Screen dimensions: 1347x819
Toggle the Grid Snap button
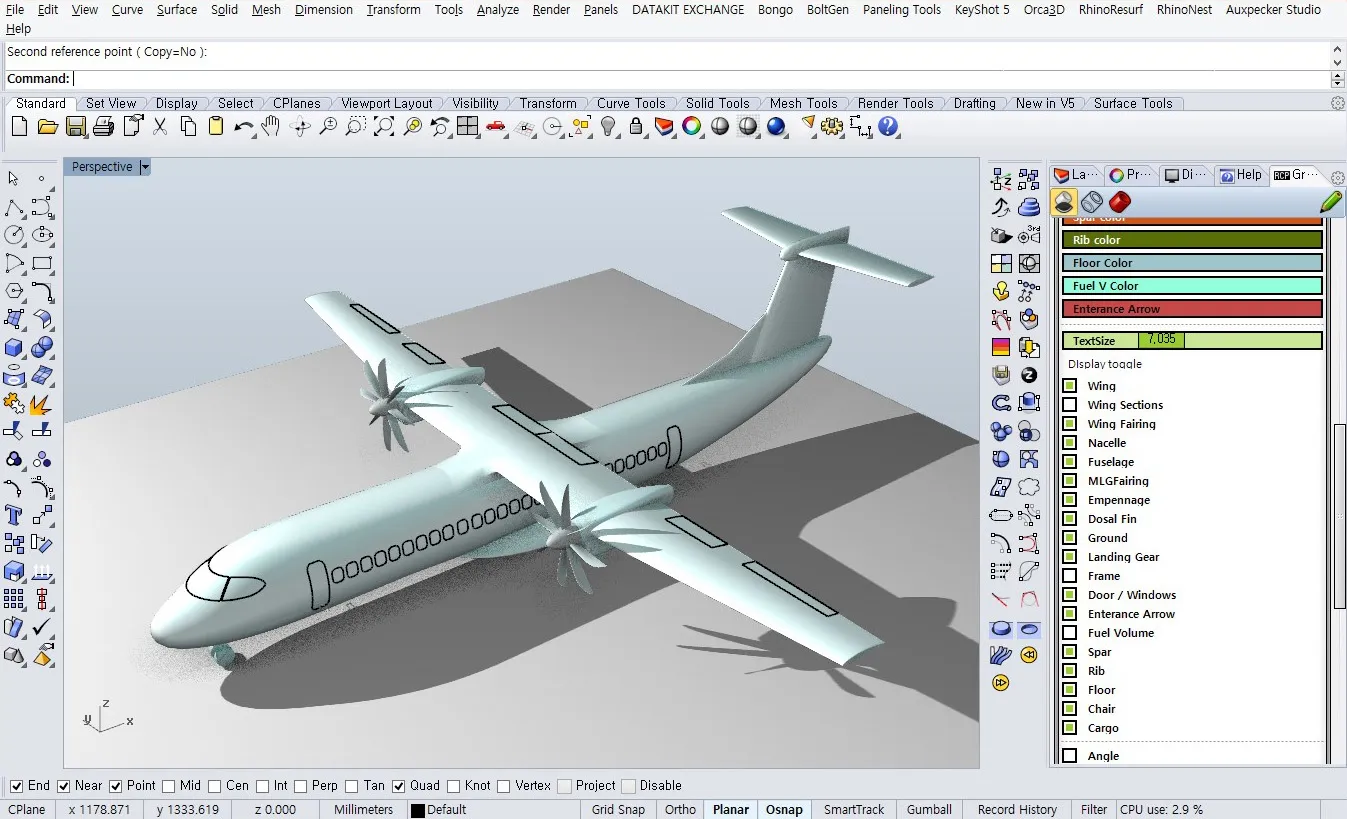[617, 810]
